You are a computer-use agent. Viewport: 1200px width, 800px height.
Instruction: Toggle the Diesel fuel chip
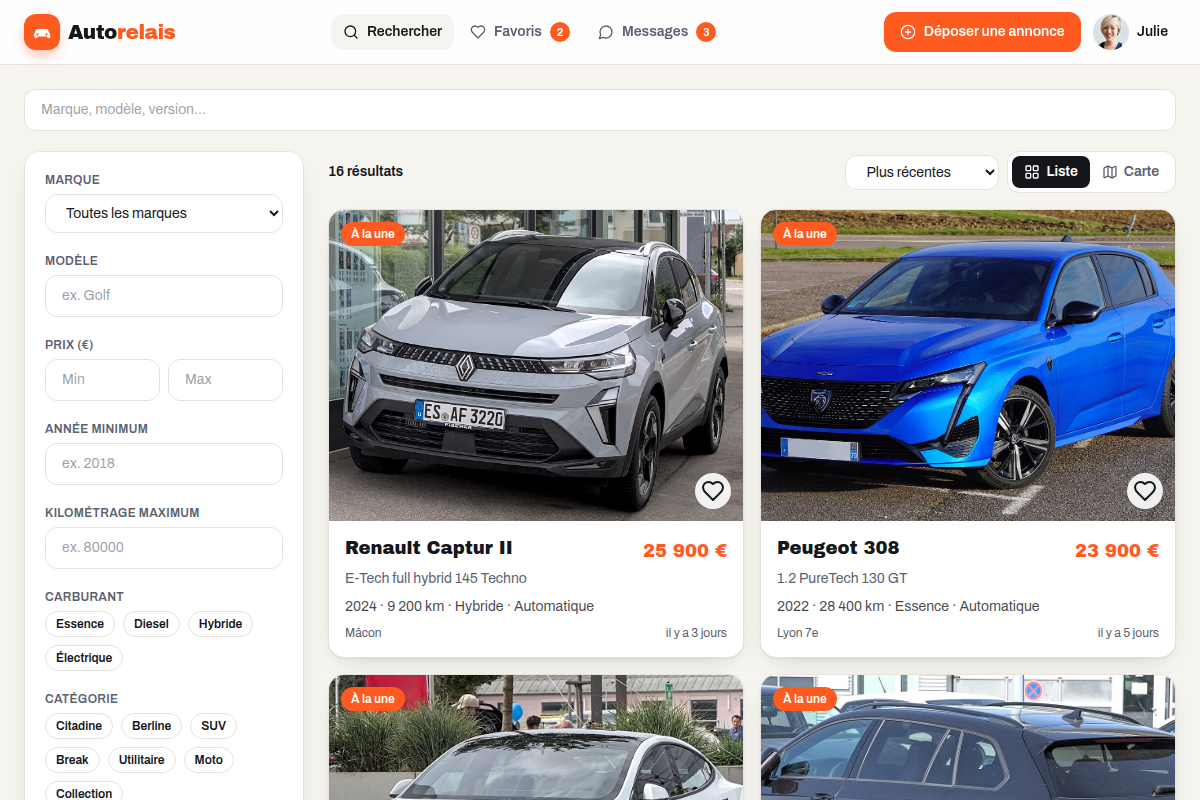pyautogui.click(x=151, y=624)
